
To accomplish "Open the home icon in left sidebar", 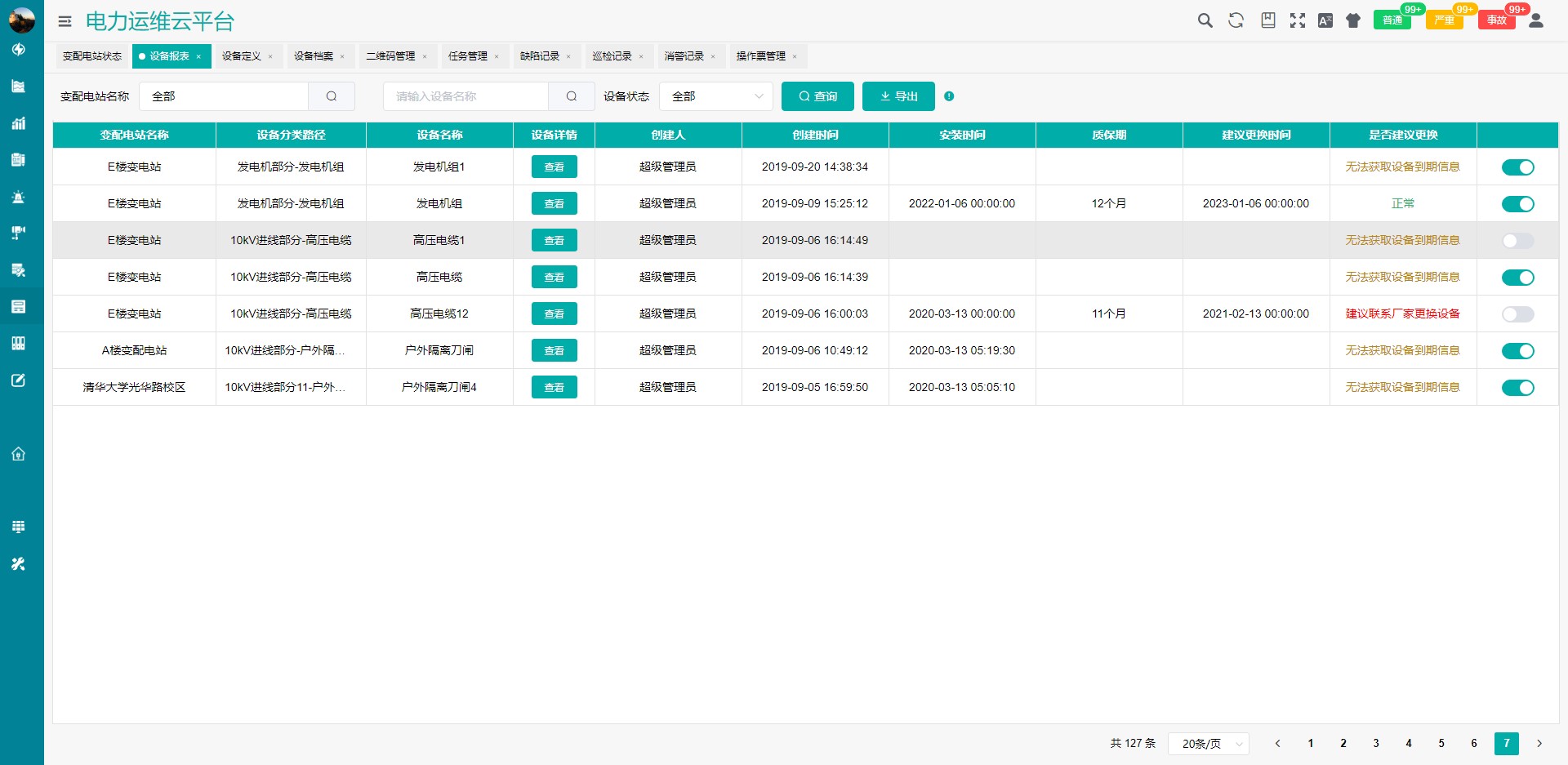I will [18, 454].
